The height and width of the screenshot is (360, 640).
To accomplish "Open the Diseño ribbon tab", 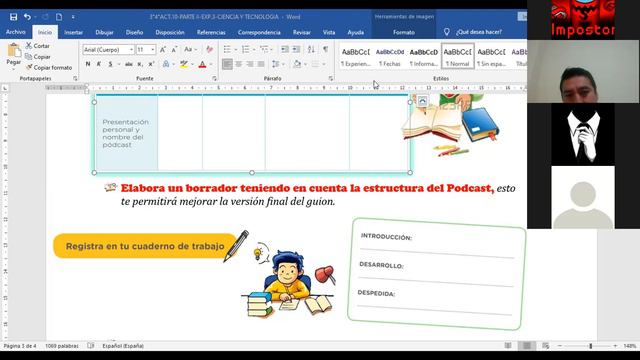I will pyautogui.click(x=134, y=32).
